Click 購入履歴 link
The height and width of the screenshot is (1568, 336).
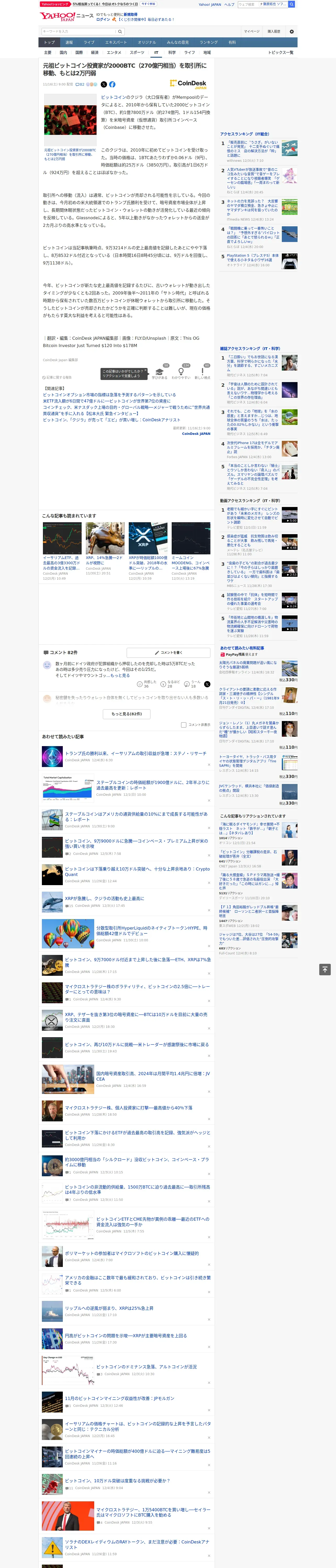274,31
